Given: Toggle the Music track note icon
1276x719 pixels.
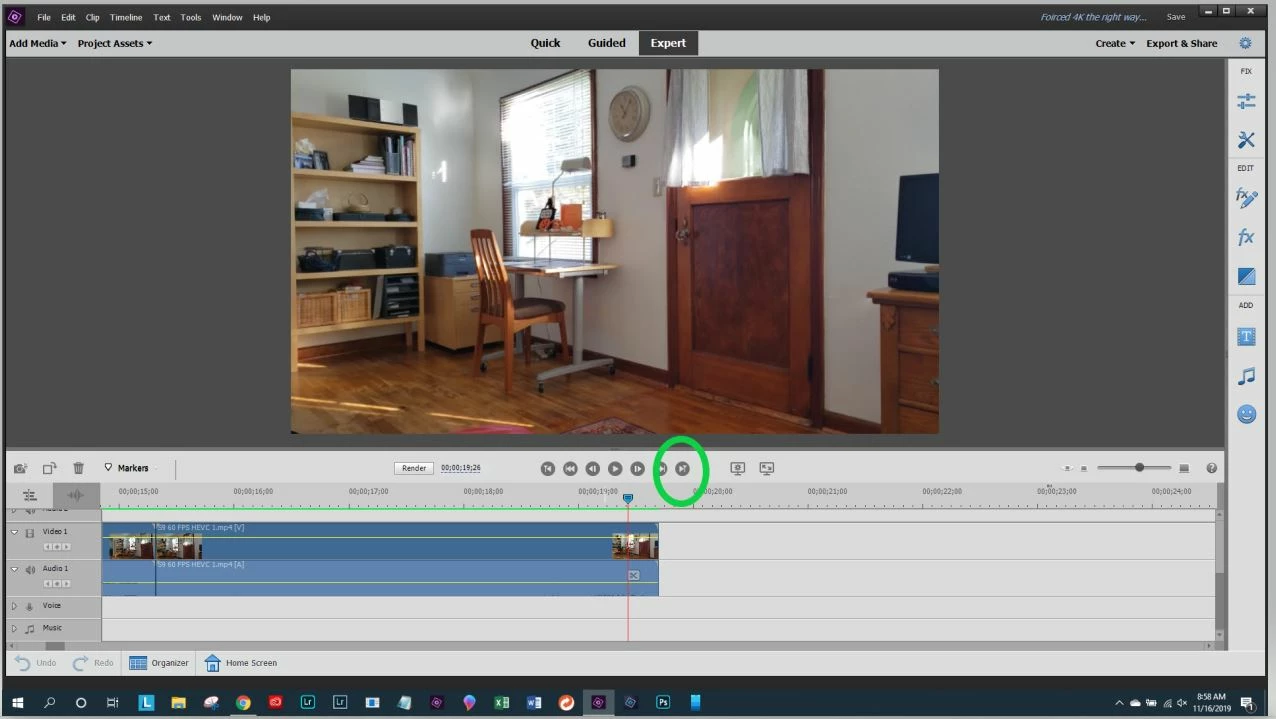Looking at the screenshot, I should point(29,629).
